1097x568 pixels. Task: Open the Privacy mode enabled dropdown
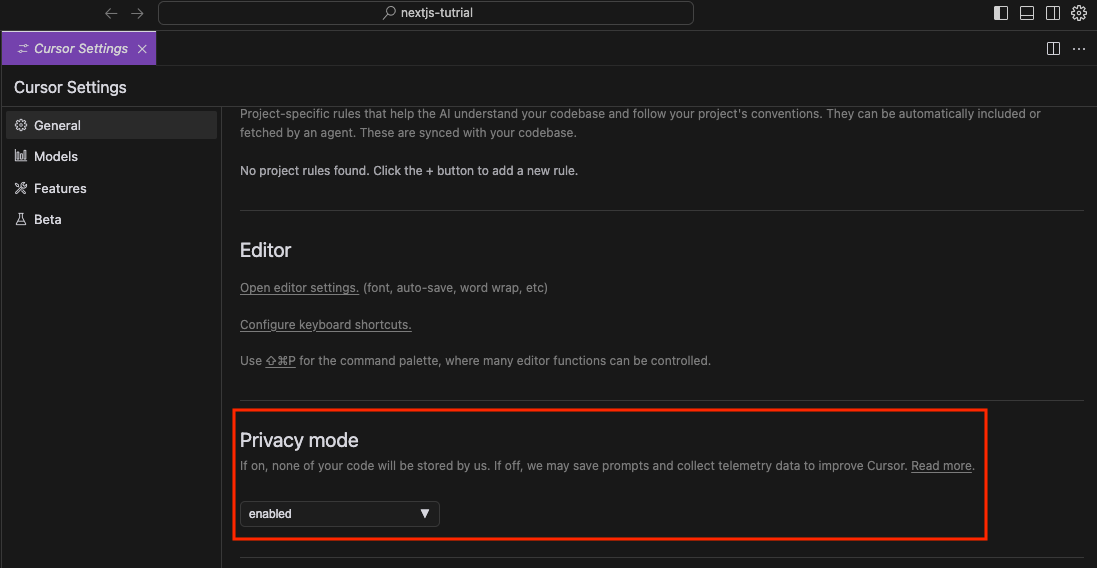tap(339, 513)
